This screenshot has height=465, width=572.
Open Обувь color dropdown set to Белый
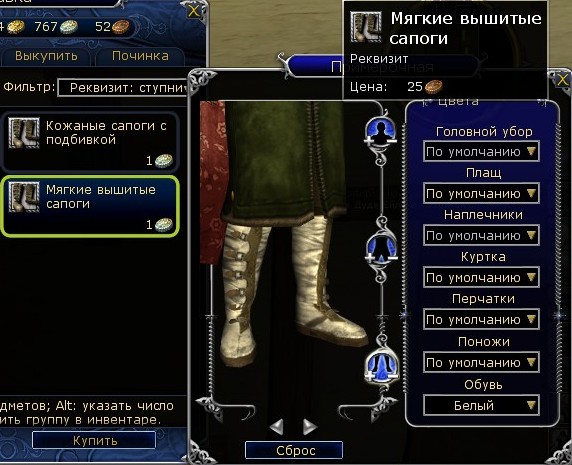pyautogui.click(x=481, y=405)
